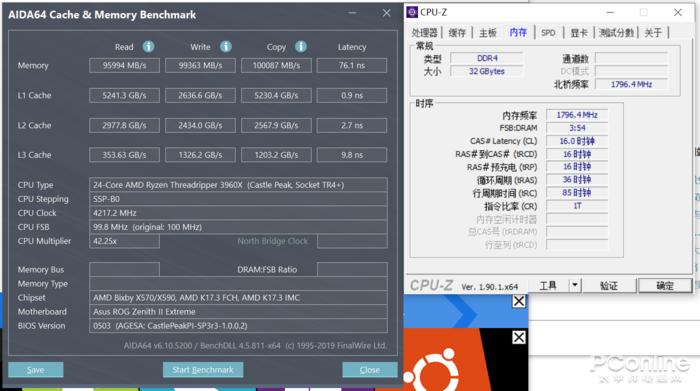Screen dimensions: 700x391
Task: Click the Memory Read value 95994 MB/s
Action: pos(125,65)
